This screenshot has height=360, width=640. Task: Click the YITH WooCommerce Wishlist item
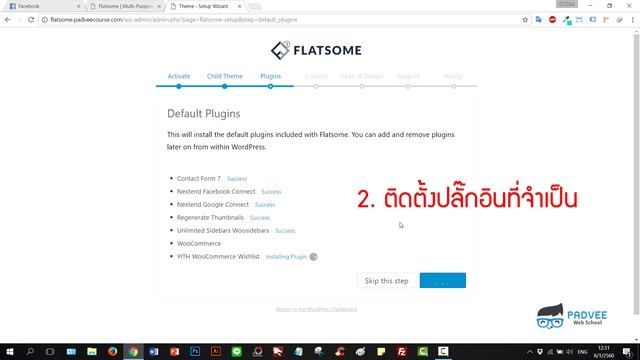(x=218, y=256)
